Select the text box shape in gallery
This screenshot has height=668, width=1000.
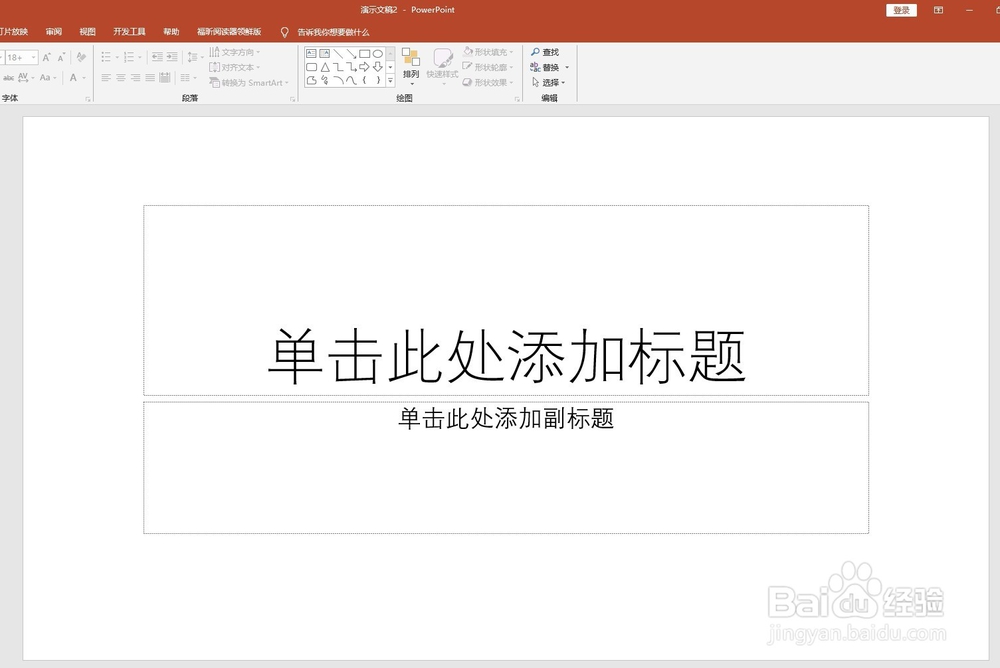pyautogui.click(x=311, y=54)
